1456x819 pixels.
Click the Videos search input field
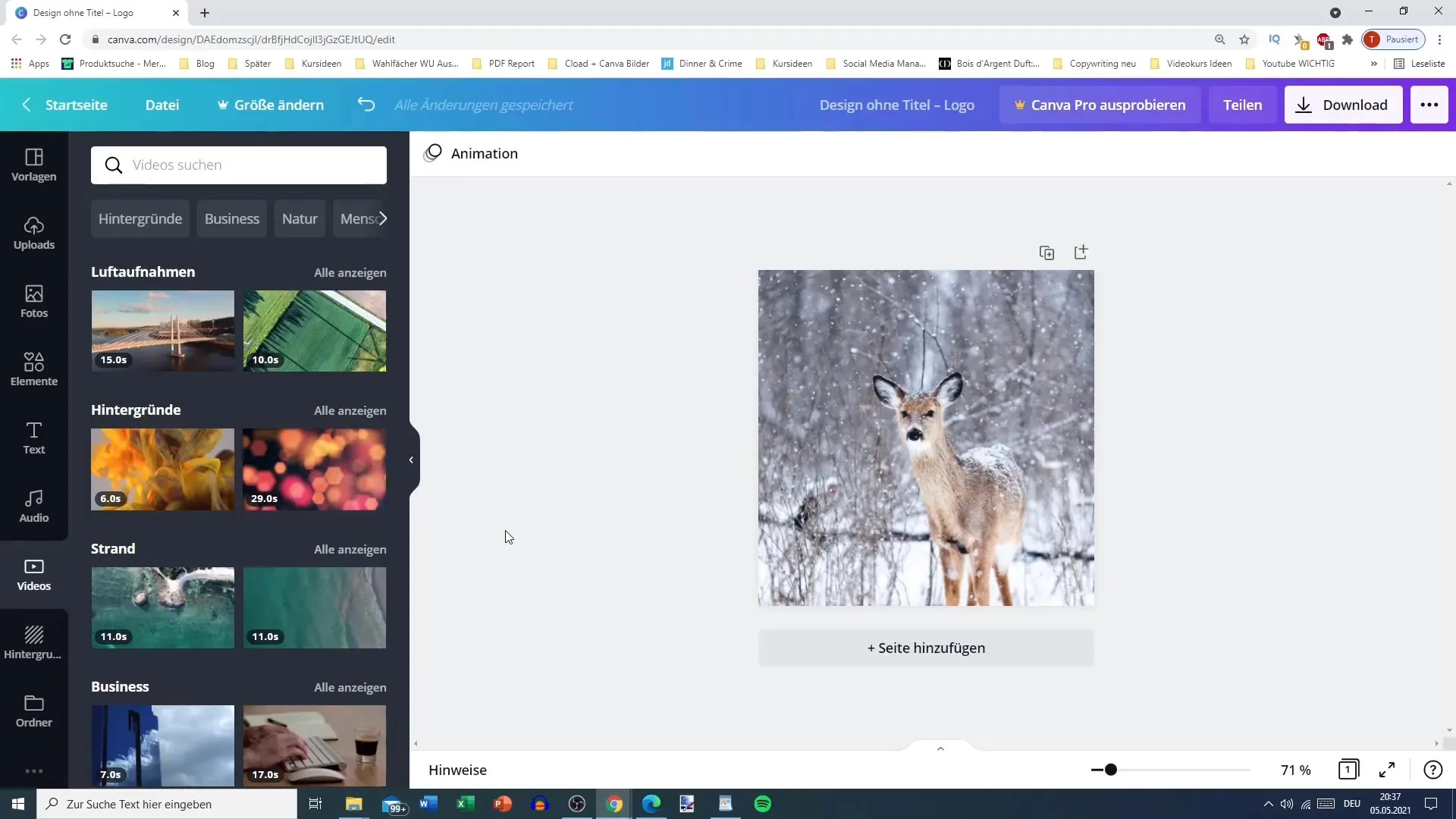pyautogui.click(x=240, y=165)
